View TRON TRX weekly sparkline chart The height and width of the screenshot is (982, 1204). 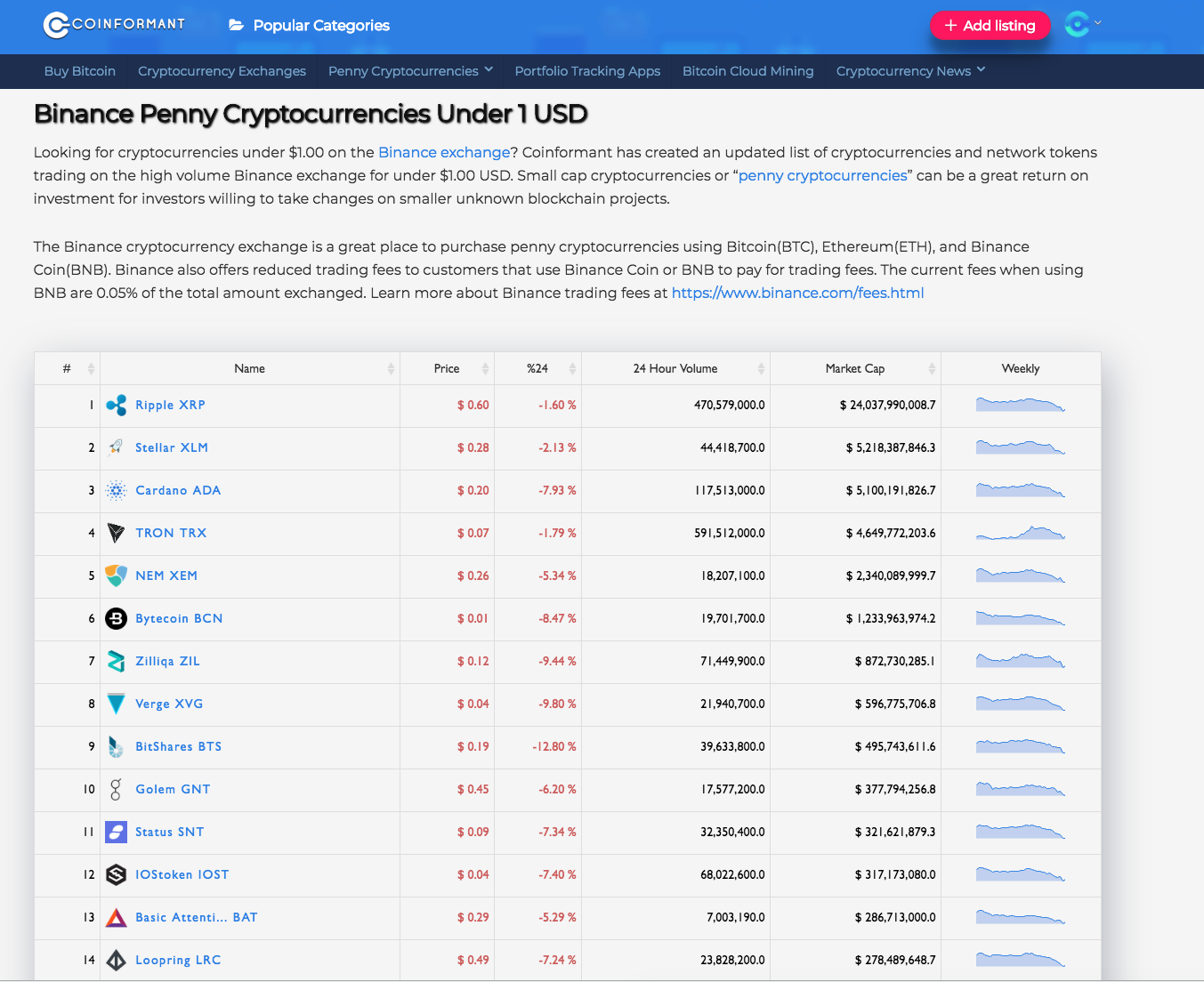(1021, 533)
